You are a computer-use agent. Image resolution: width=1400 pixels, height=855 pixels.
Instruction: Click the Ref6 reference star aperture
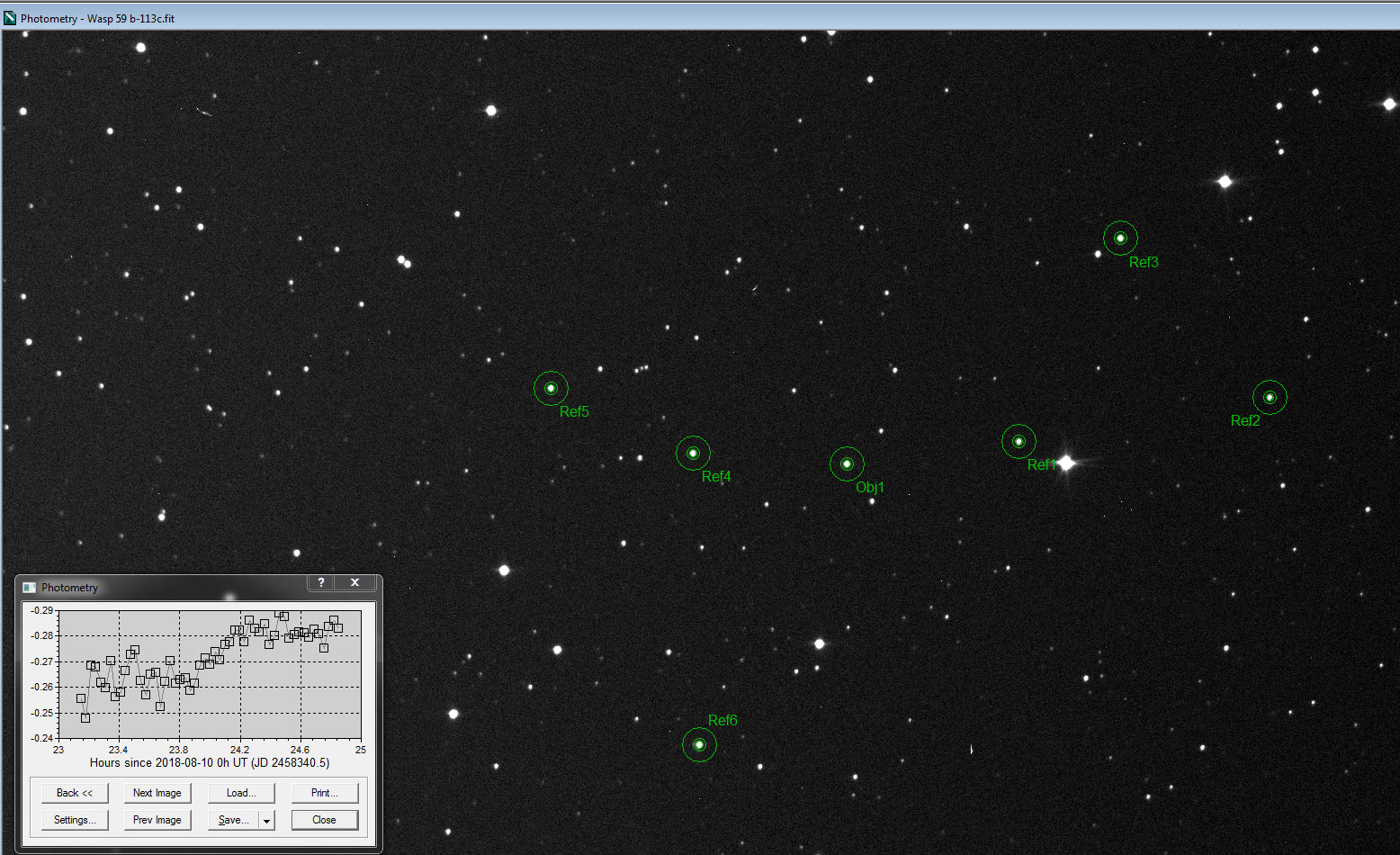point(699,745)
